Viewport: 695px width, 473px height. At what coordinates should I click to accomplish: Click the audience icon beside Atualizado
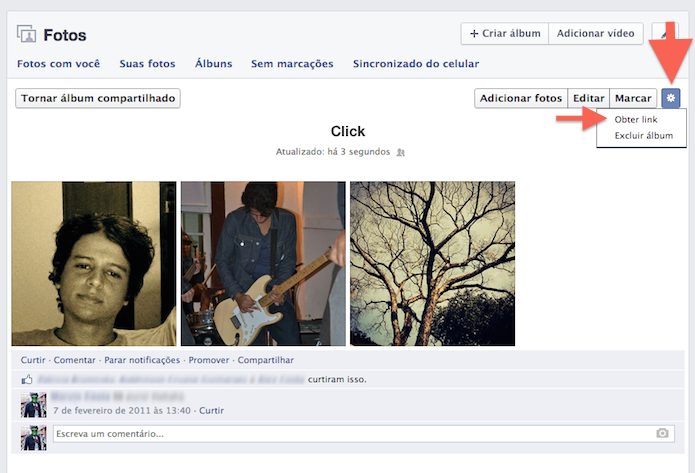401,152
